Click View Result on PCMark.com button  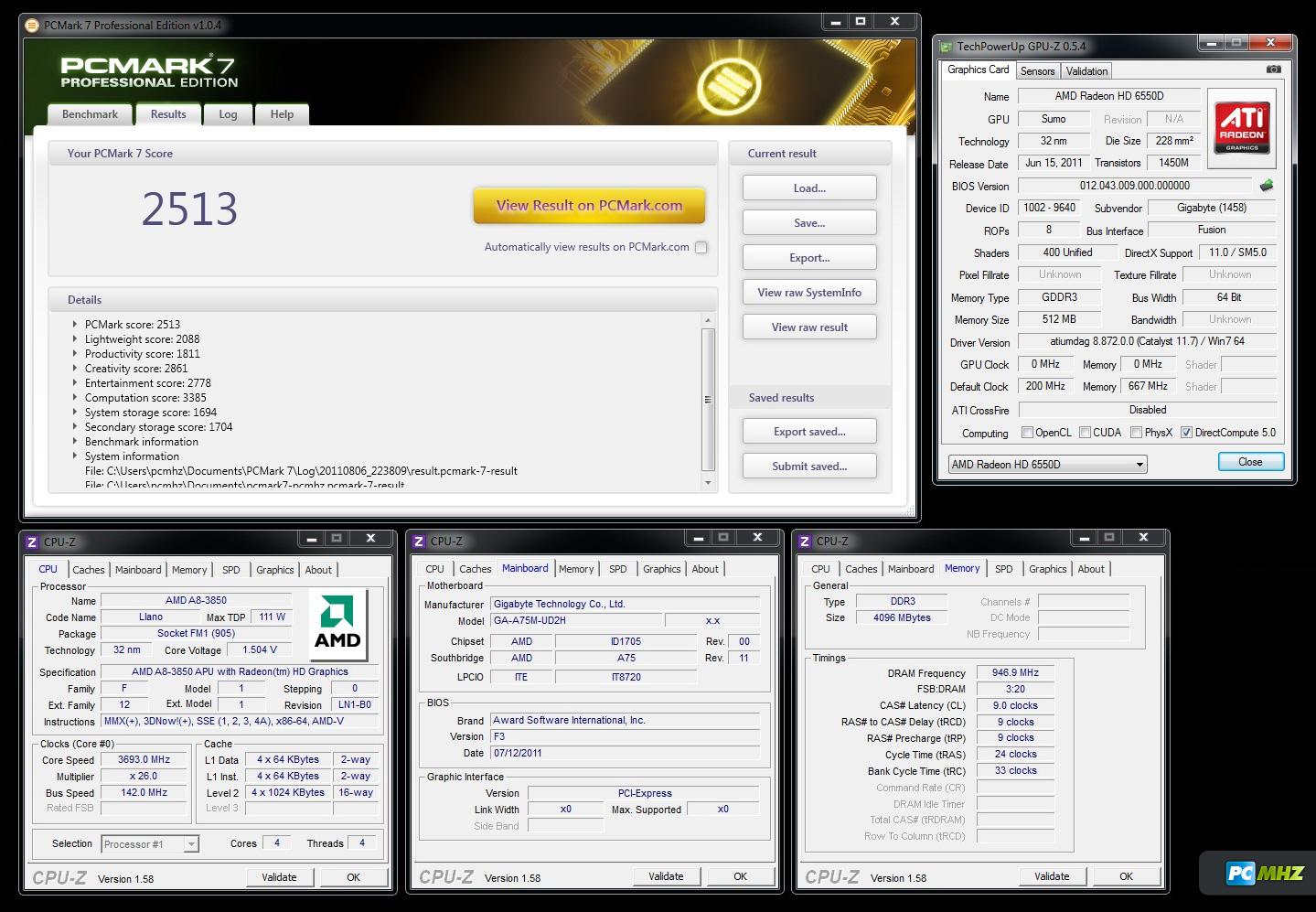coord(589,206)
